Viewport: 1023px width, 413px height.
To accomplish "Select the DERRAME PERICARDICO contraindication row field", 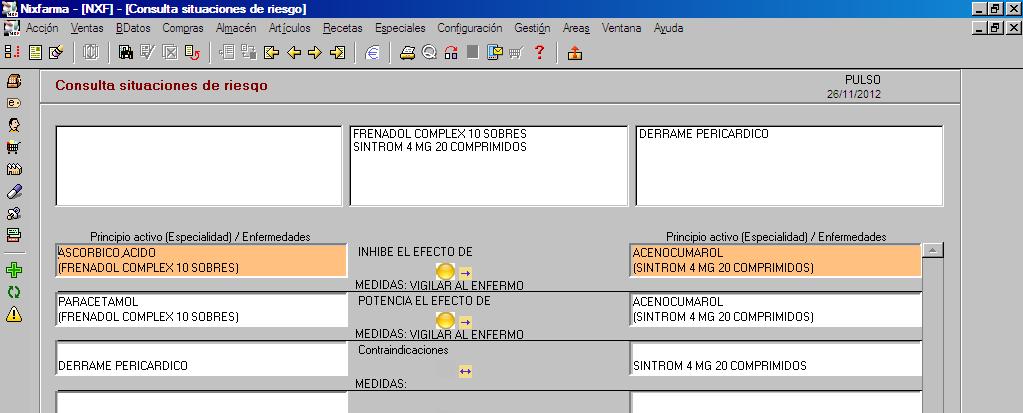I will [x=202, y=359].
